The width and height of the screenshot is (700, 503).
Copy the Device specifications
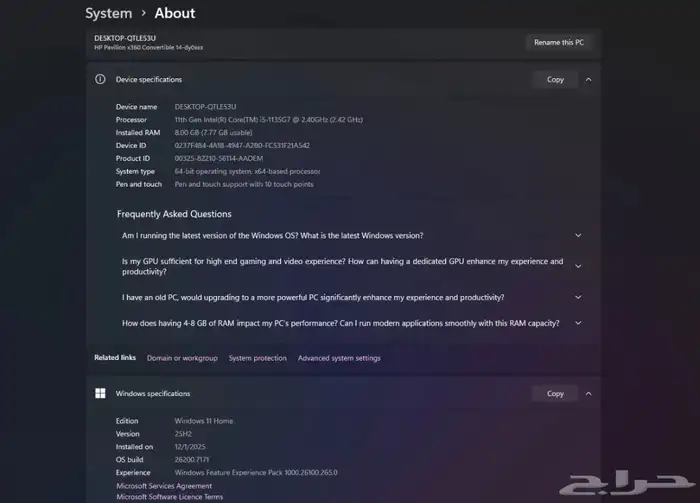pyautogui.click(x=555, y=79)
